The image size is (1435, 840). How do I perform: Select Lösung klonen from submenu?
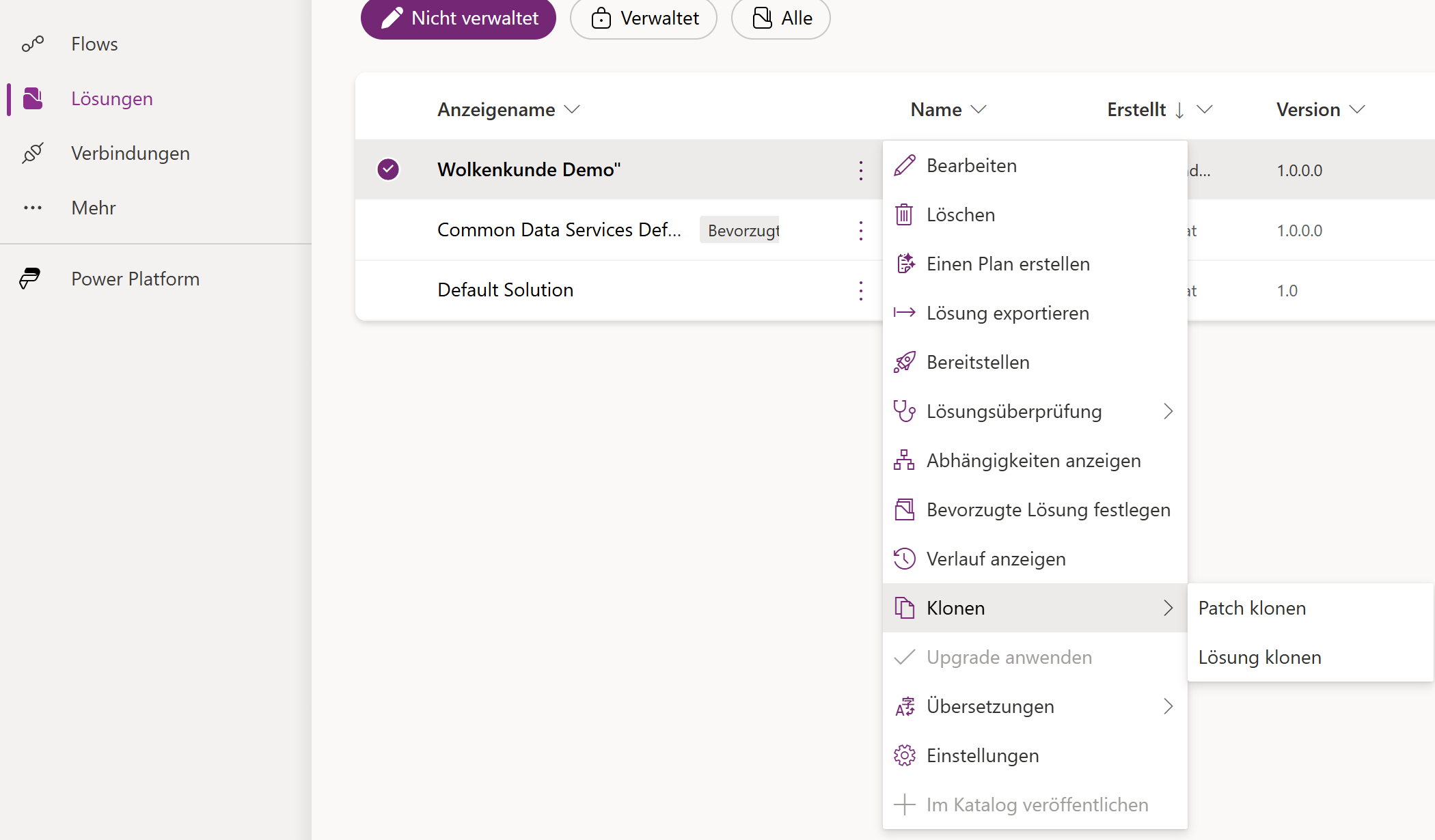tap(1310, 657)
